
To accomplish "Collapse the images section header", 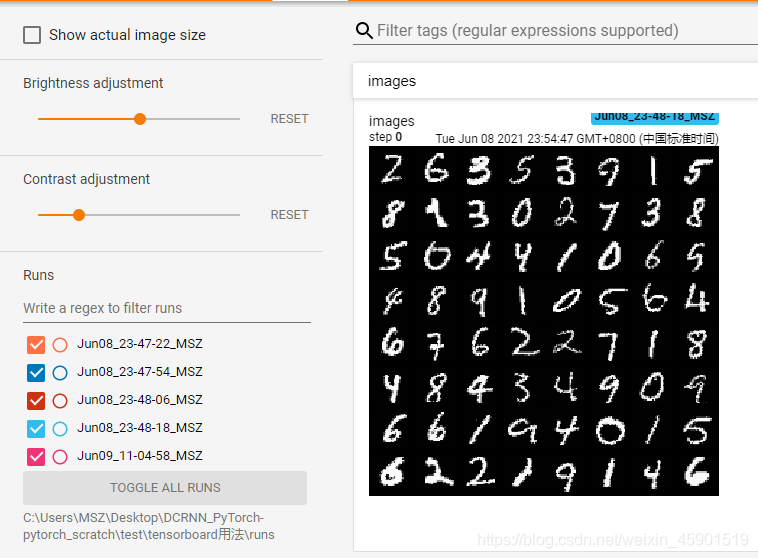I will click(x=555, y=81).
